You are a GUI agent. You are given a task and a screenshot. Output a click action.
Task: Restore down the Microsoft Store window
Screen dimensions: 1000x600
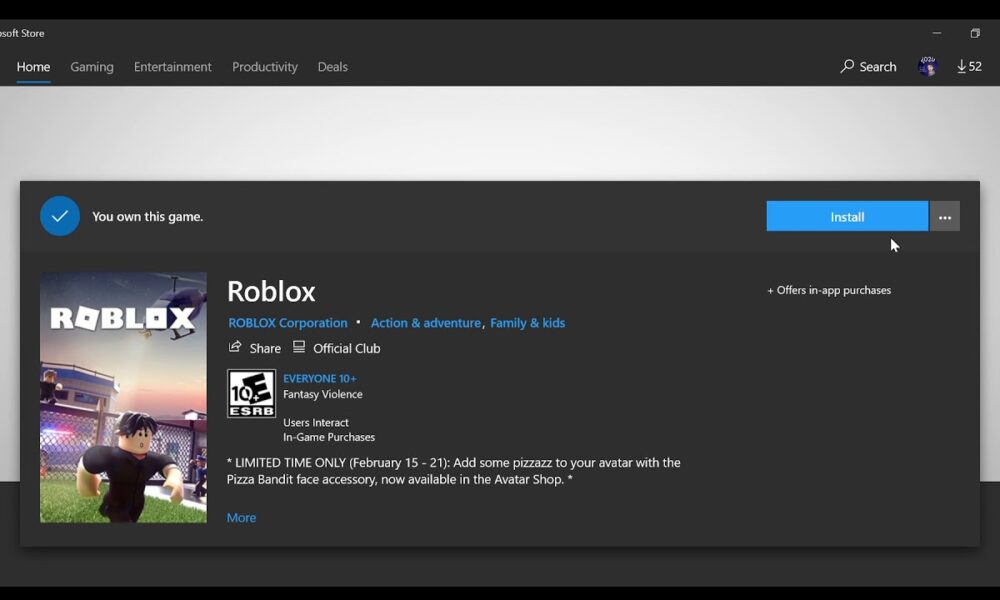(974, 33)
